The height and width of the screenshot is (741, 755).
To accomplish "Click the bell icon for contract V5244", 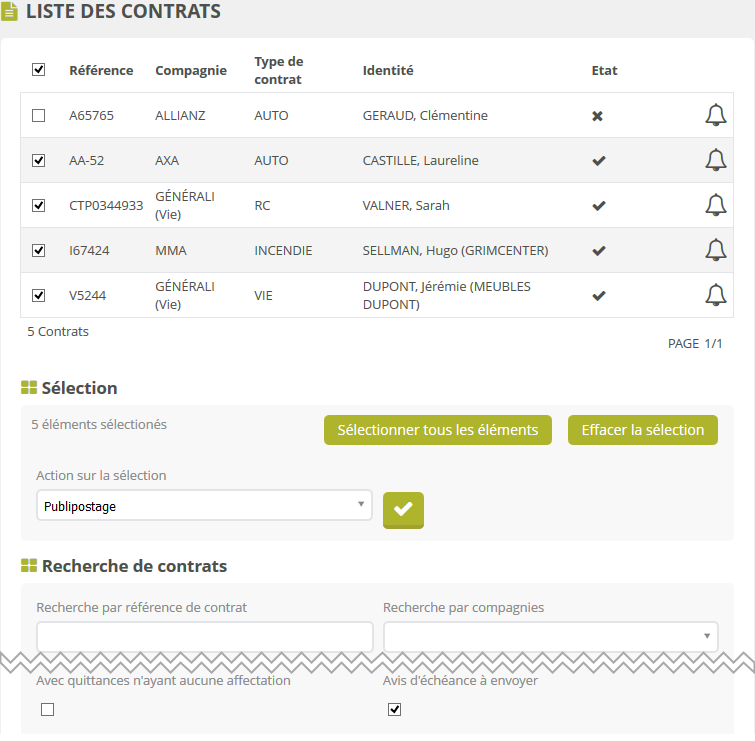I will click(x=715, y=295).
